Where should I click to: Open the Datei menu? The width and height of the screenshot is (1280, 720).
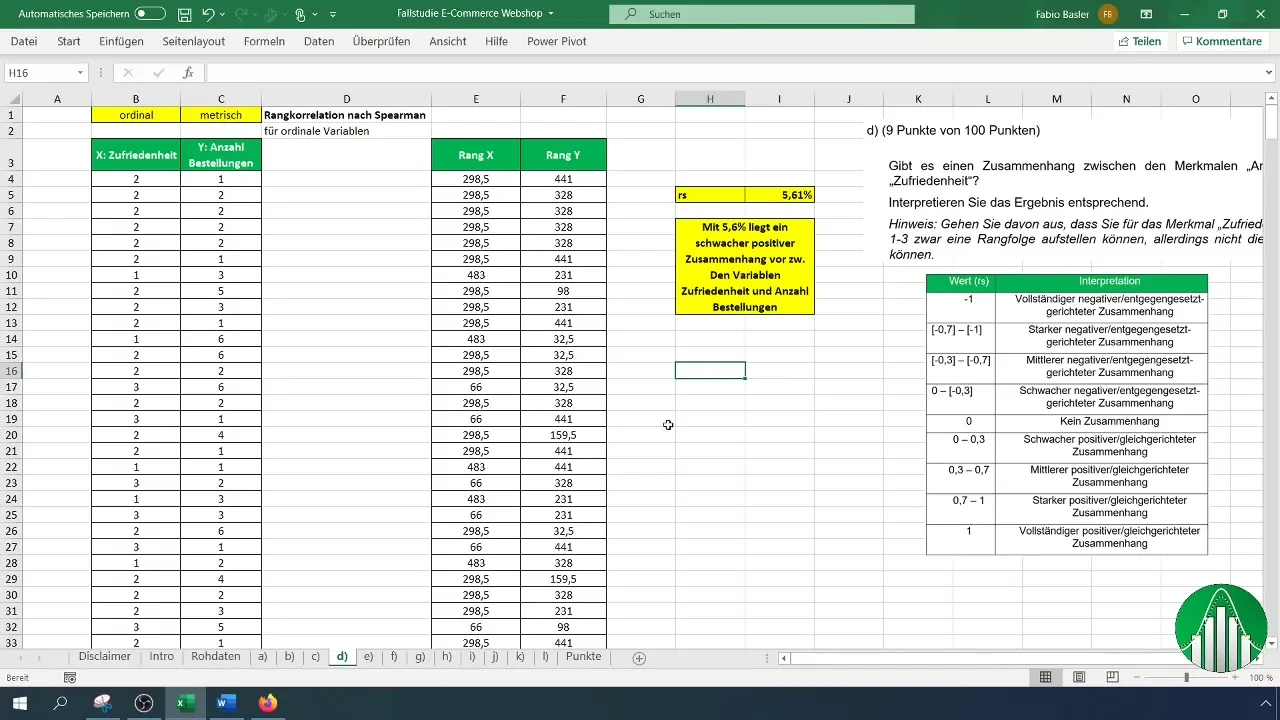click(24, 41)
